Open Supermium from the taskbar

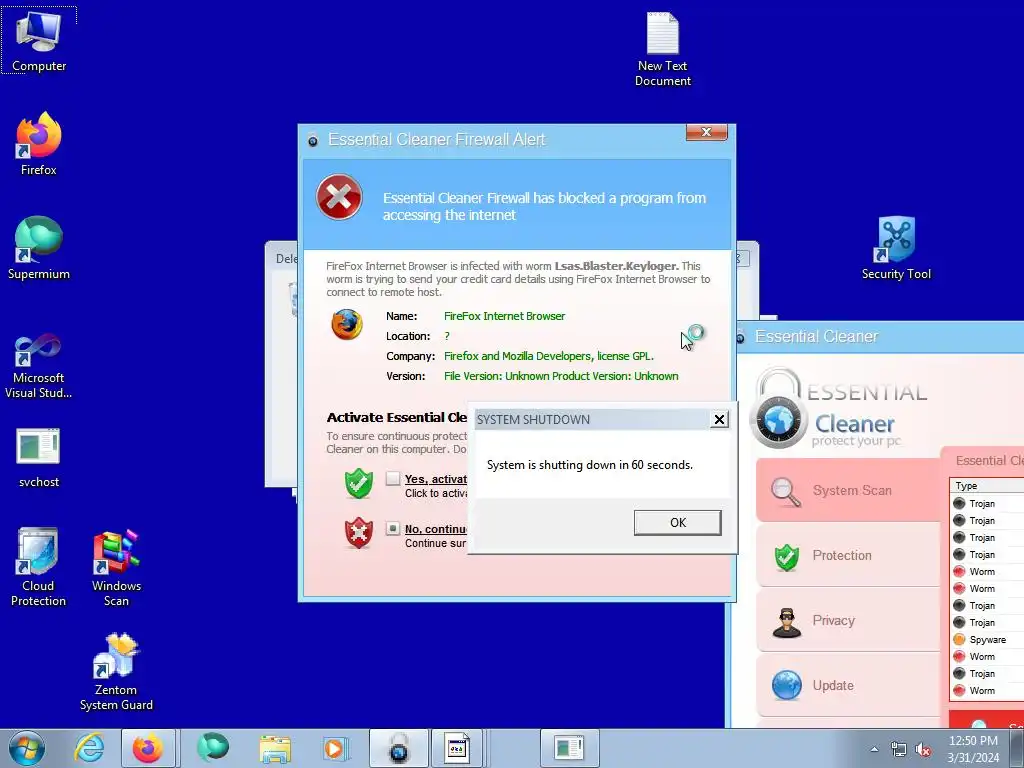point(213,748)
